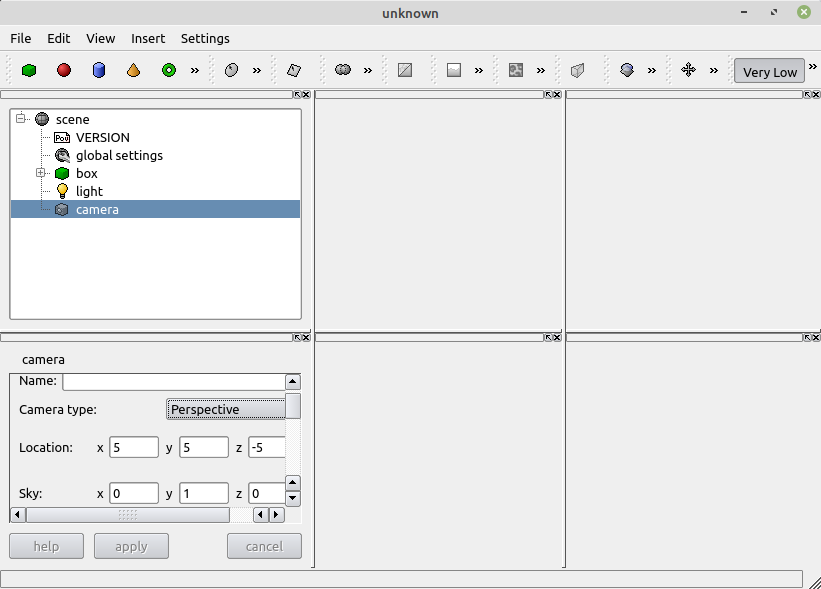Click the horizontal scrollbar in camera properties
The width and height of the screenshot is (821, 589).
click(128, 514)
